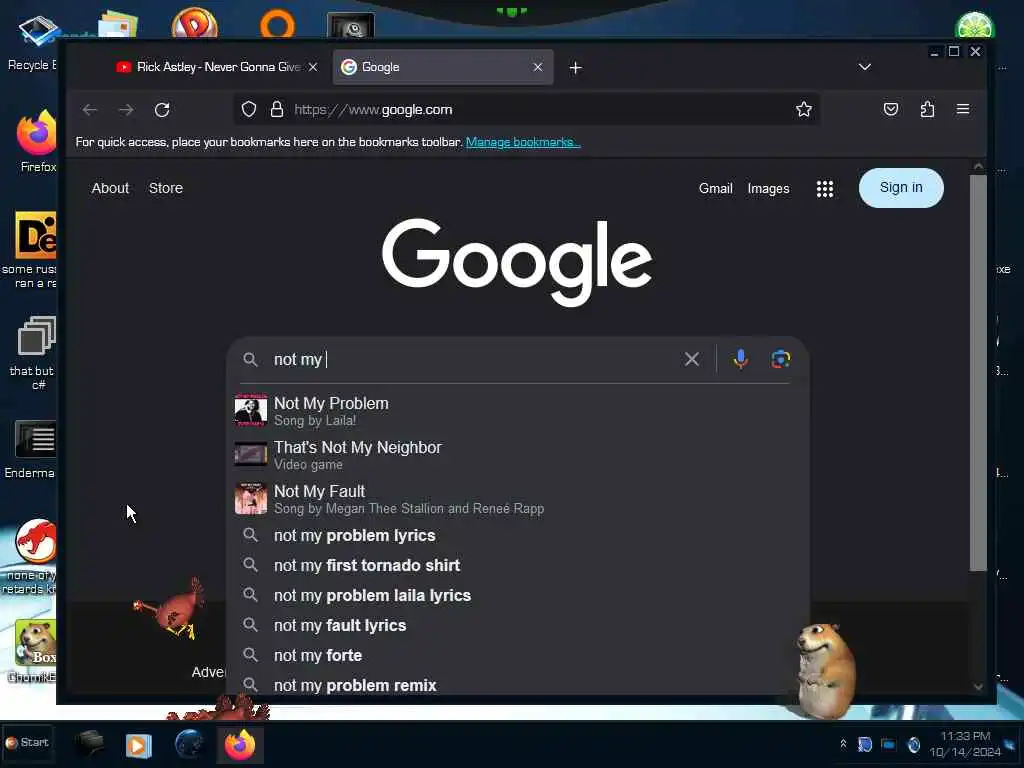The width and height of the screenshot is (1024, 768).
Task: Open the Start menu
Action: click(x=27, y=743)
